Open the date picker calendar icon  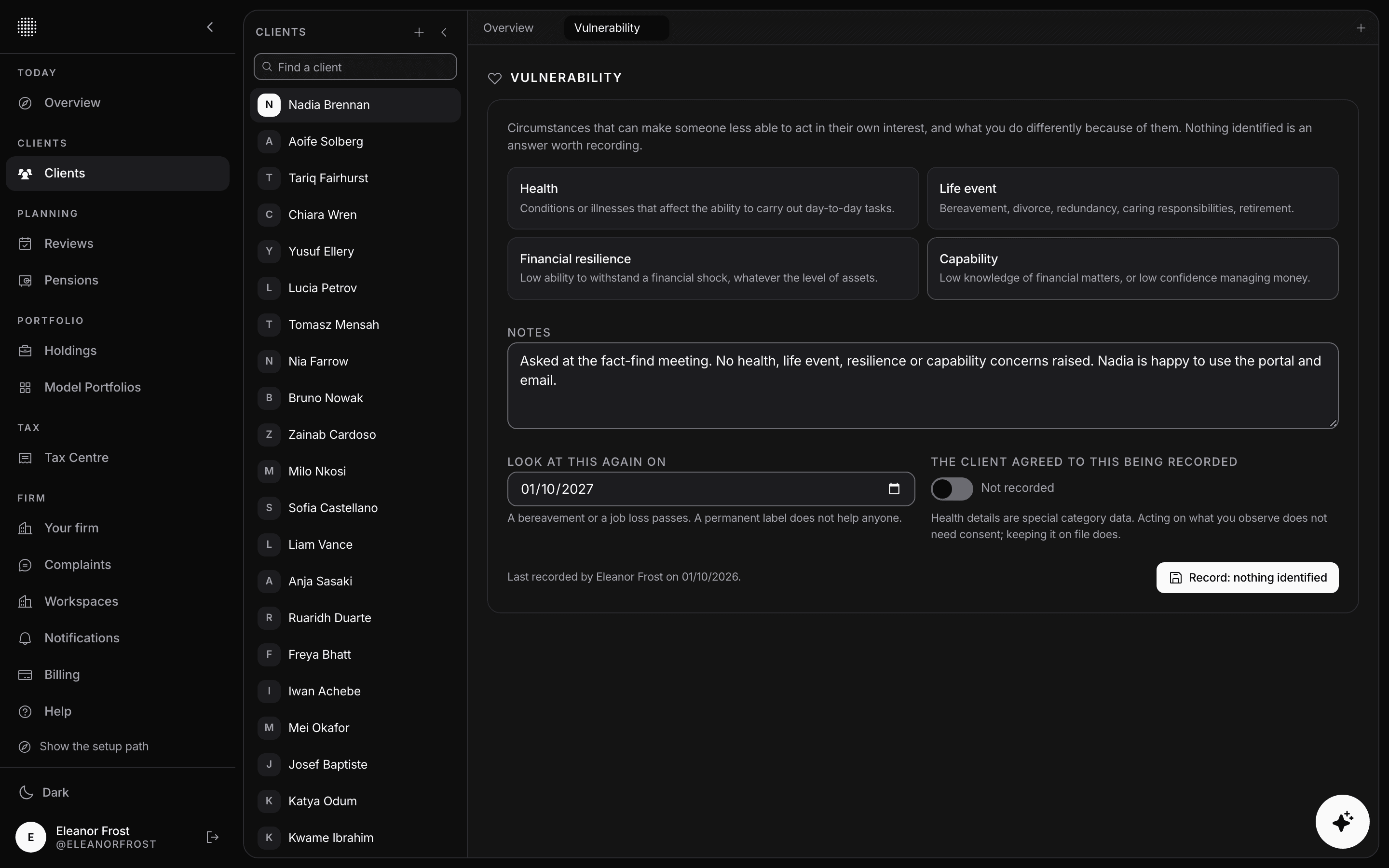(894, 489)
